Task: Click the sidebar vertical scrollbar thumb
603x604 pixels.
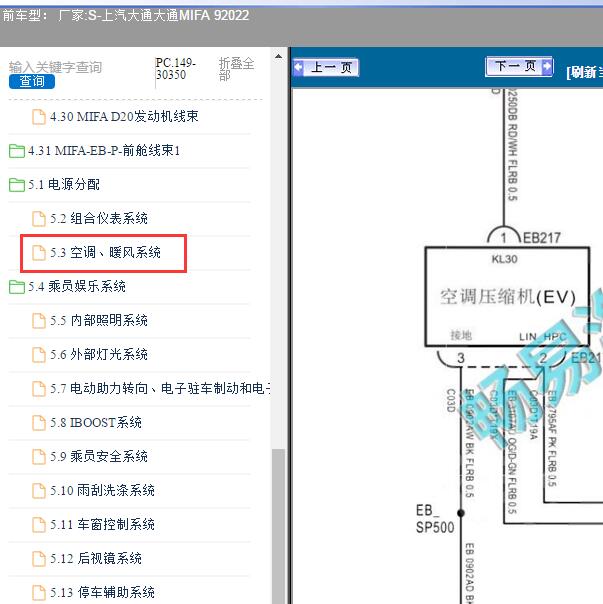Action: coord(278,526)
